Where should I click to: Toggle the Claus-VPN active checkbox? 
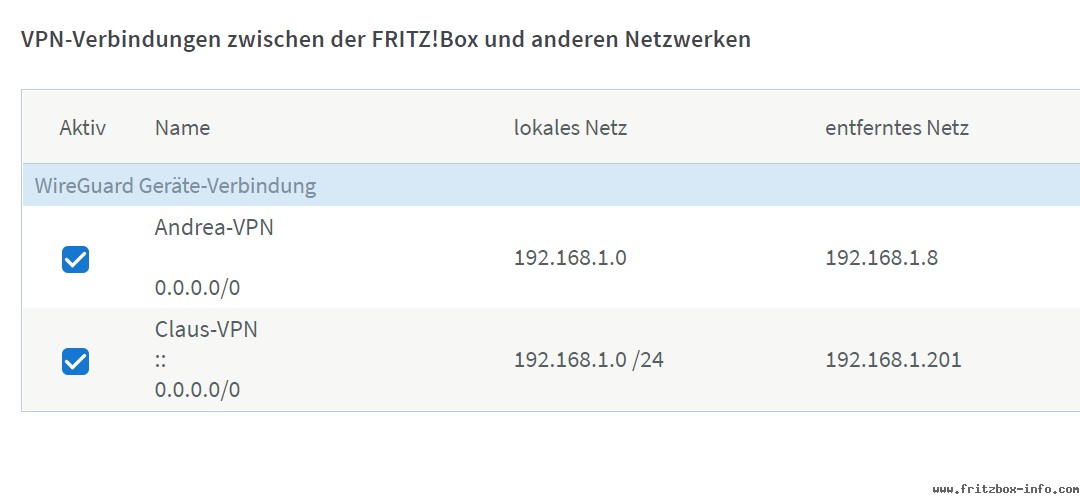(75, 361)
